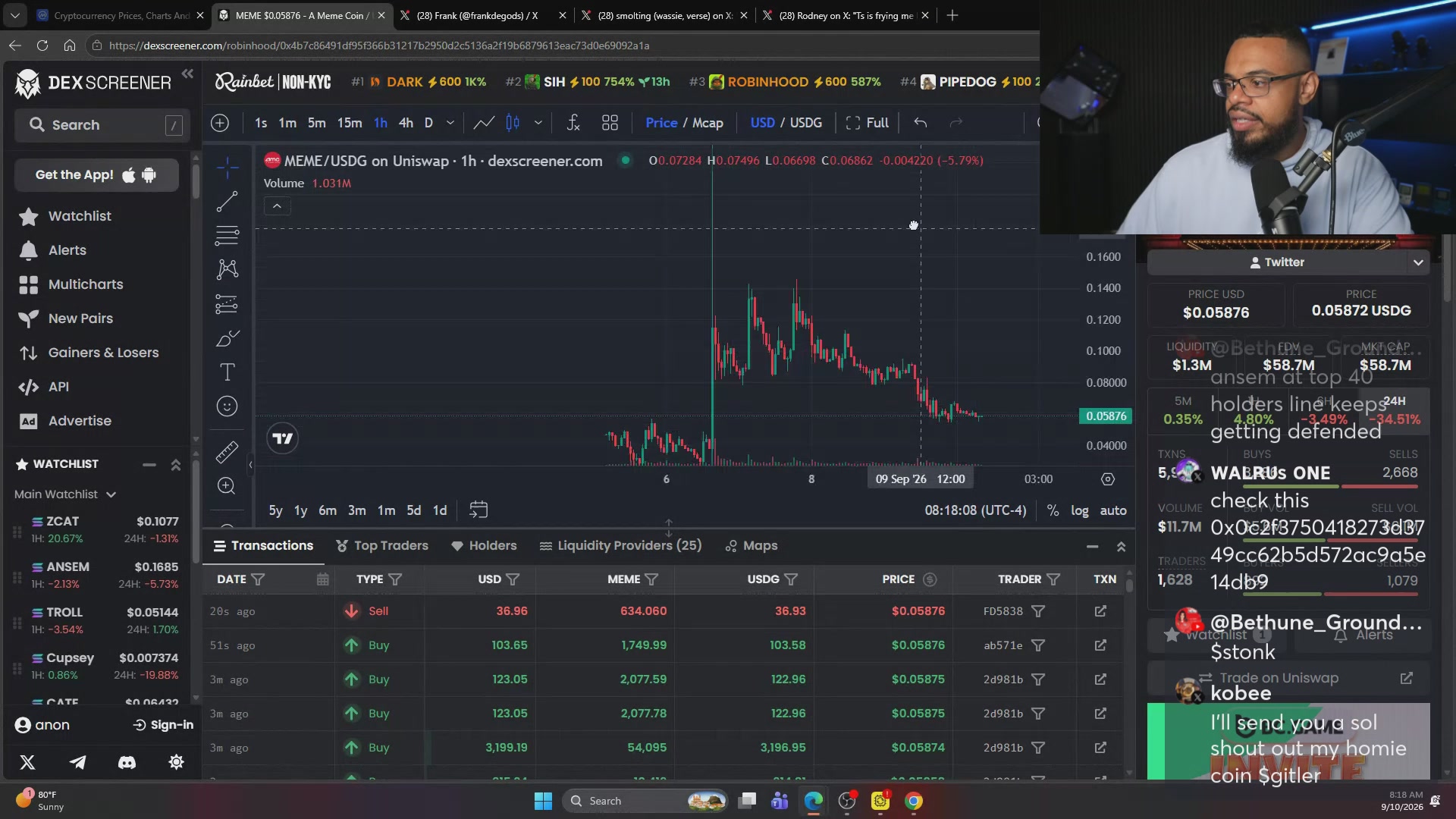The image size is (1456, 819).
Task: Select the text annotation tool
Action: click(227, 372)
